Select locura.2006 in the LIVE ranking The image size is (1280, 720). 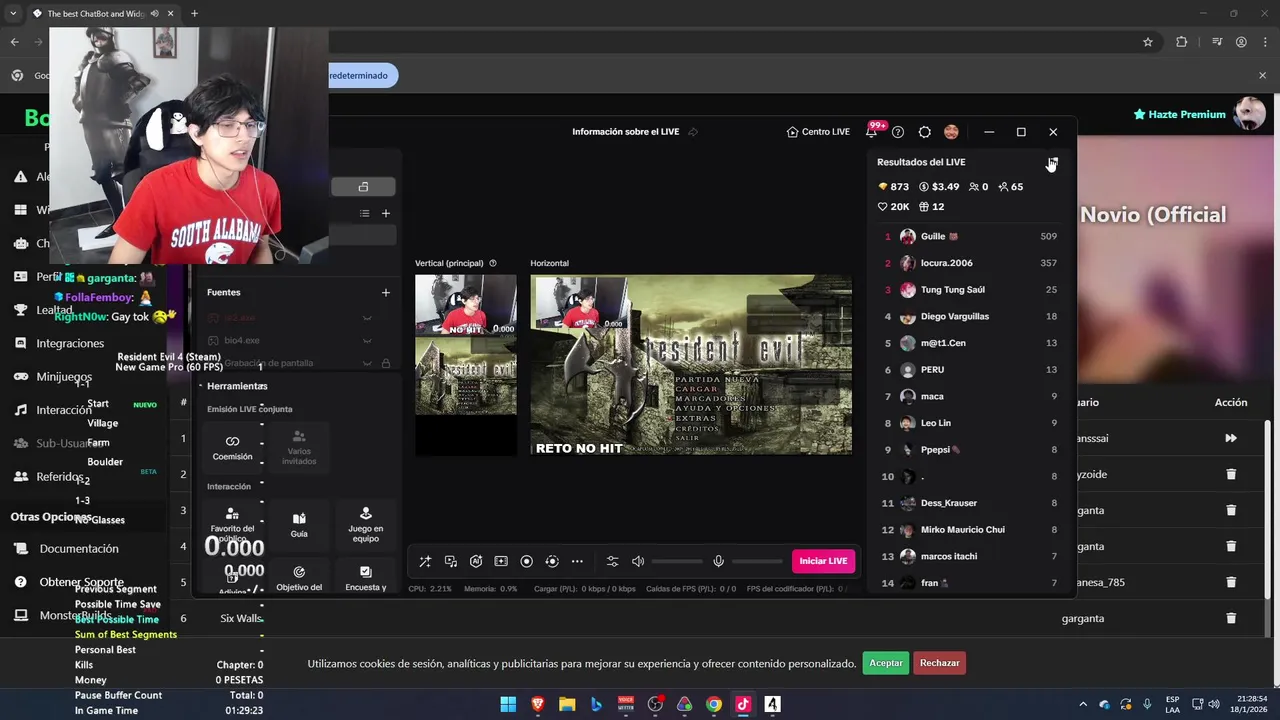[968, 263]
